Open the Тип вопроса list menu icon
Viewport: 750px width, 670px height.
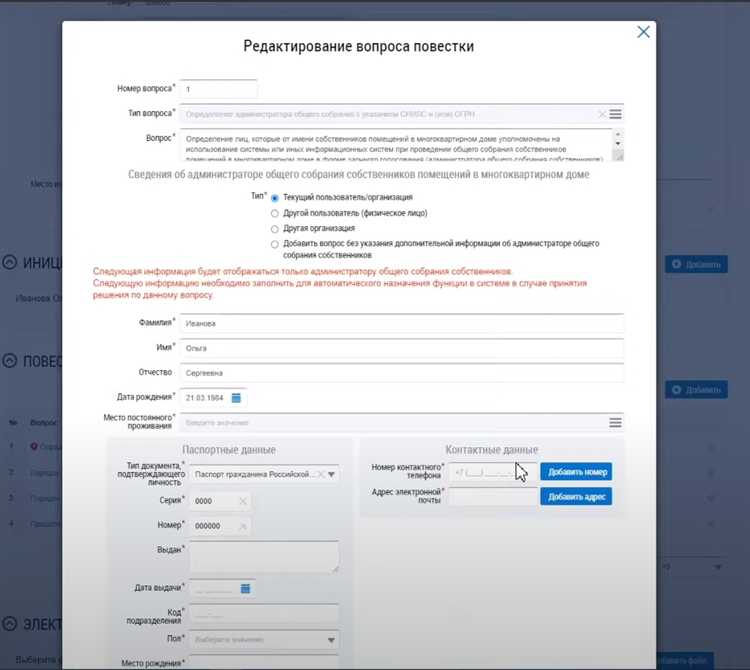(616, 114)
